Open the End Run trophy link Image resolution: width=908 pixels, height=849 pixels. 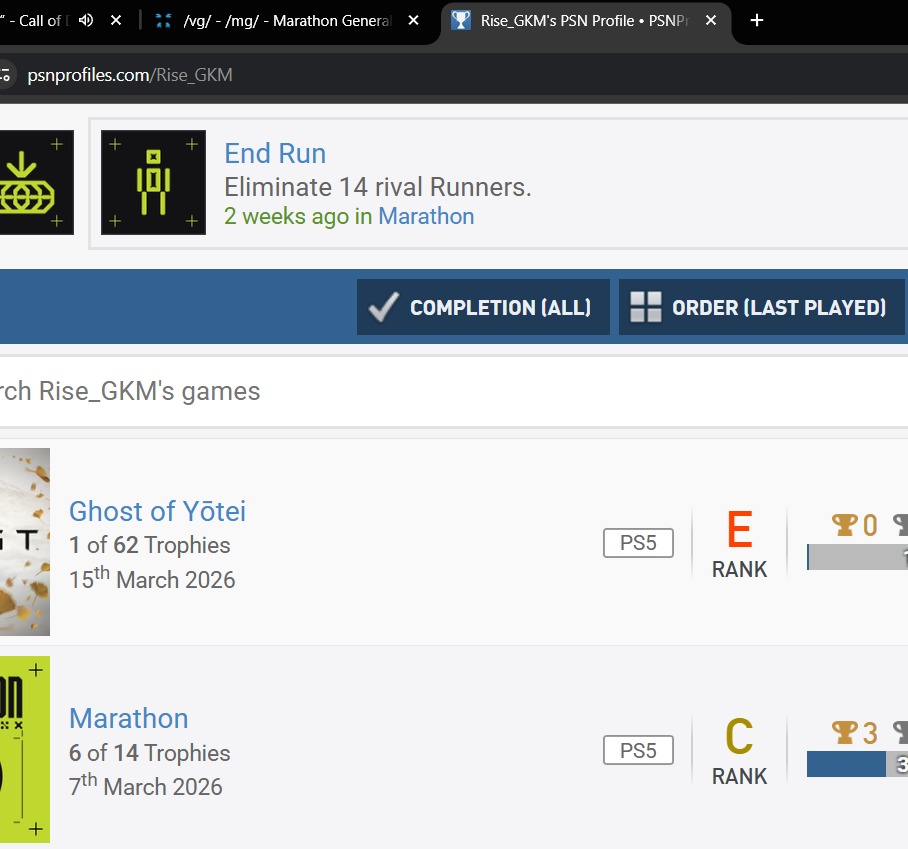point(275,153)
